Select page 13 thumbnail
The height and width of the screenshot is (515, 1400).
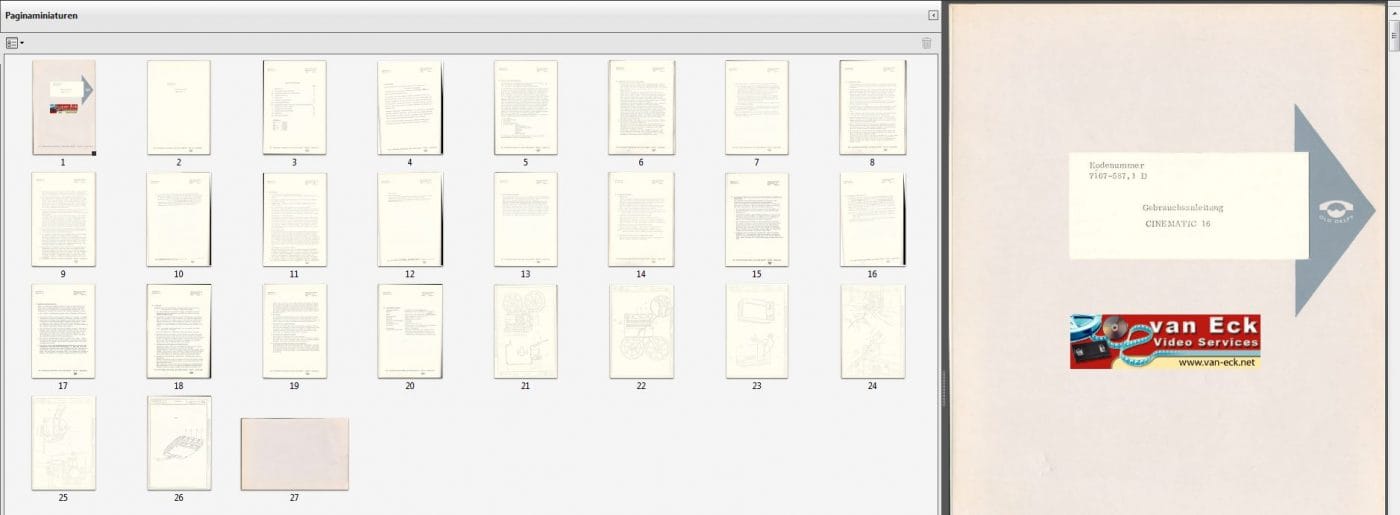(525, 219)
